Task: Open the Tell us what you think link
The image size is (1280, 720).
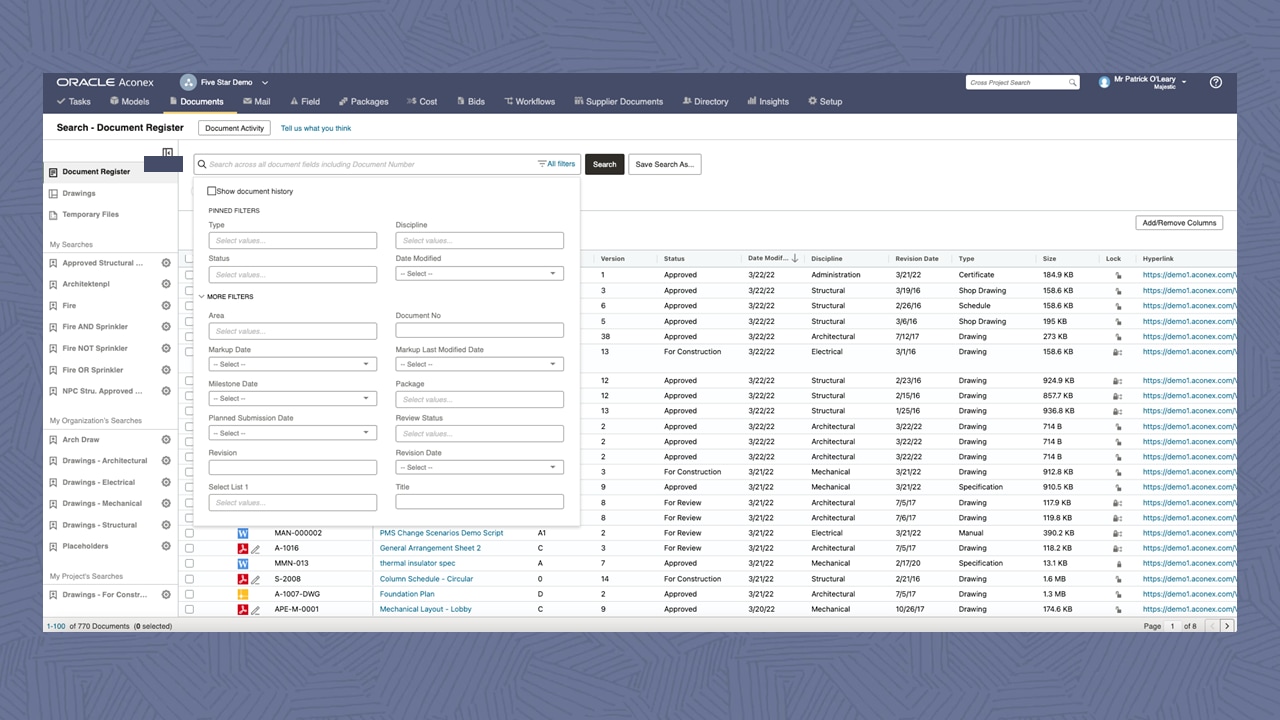Action: pyautogui.click(x=316, y=128)
